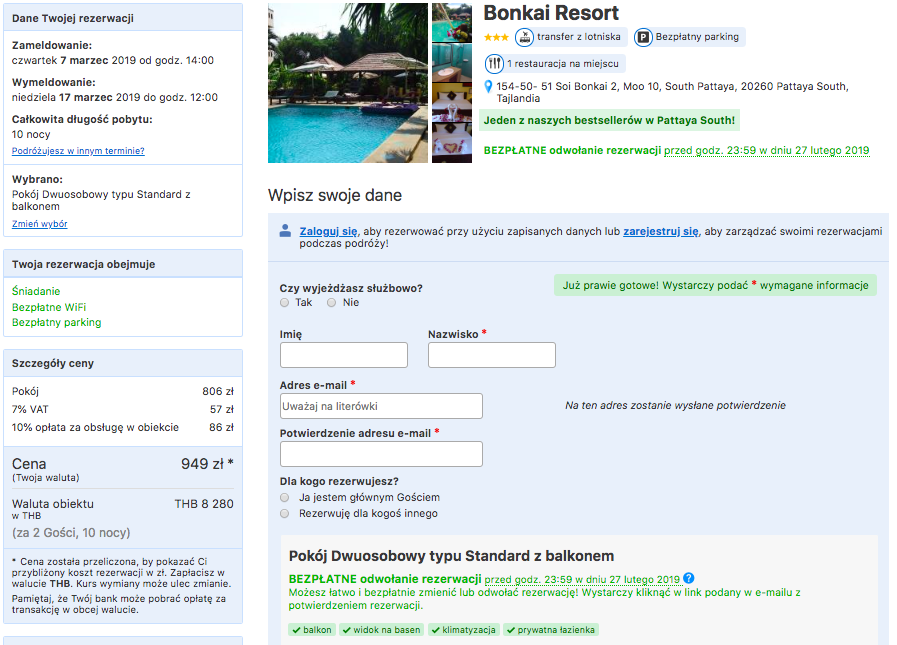Click the balkon checkmark tag
The width and height of the screenshot is (897, 645).
312,630
